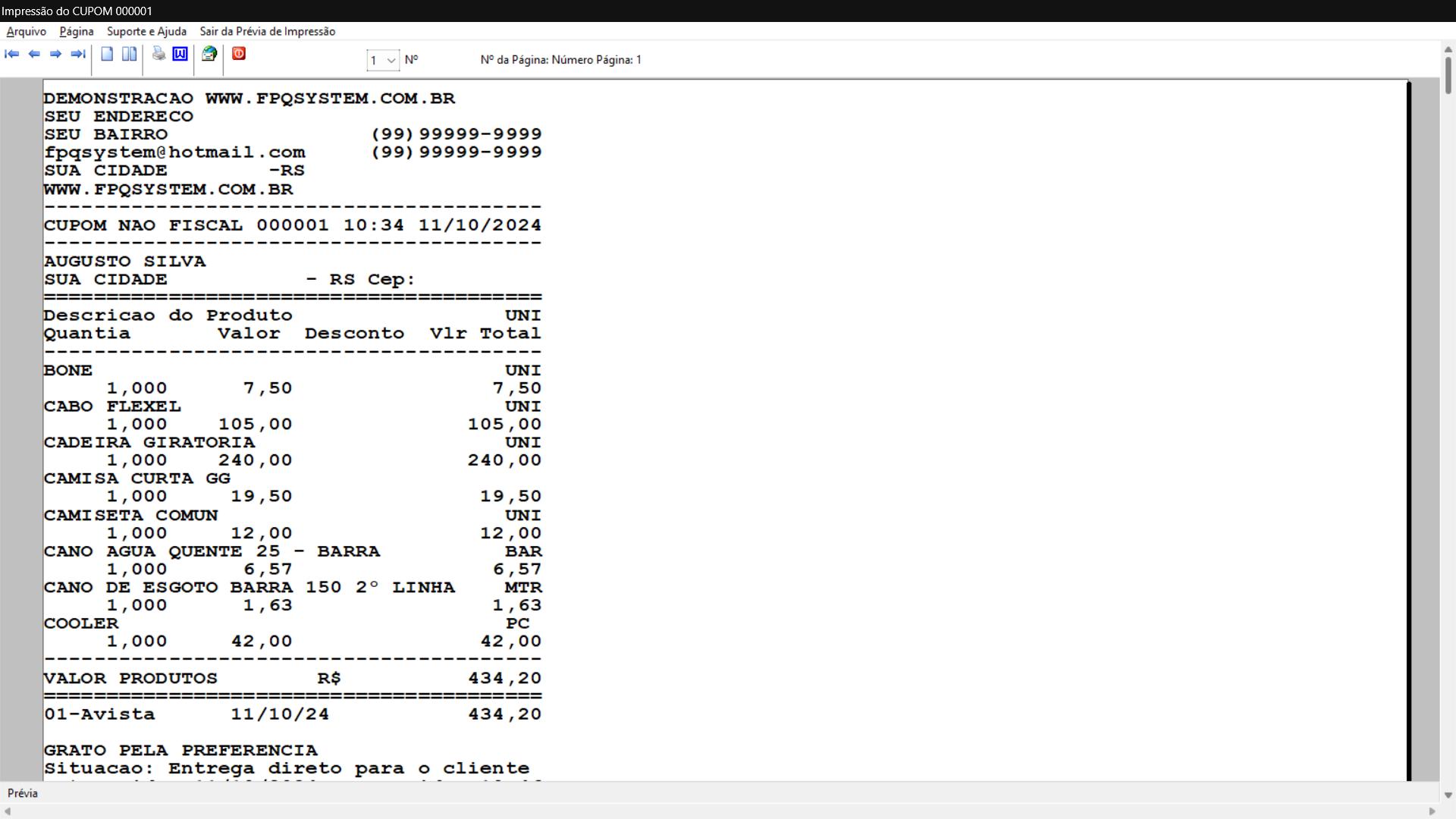Screen dimensions: 1456x819
Task: Click vertical scrollbar down arrow
Action: pos(1448,795)
